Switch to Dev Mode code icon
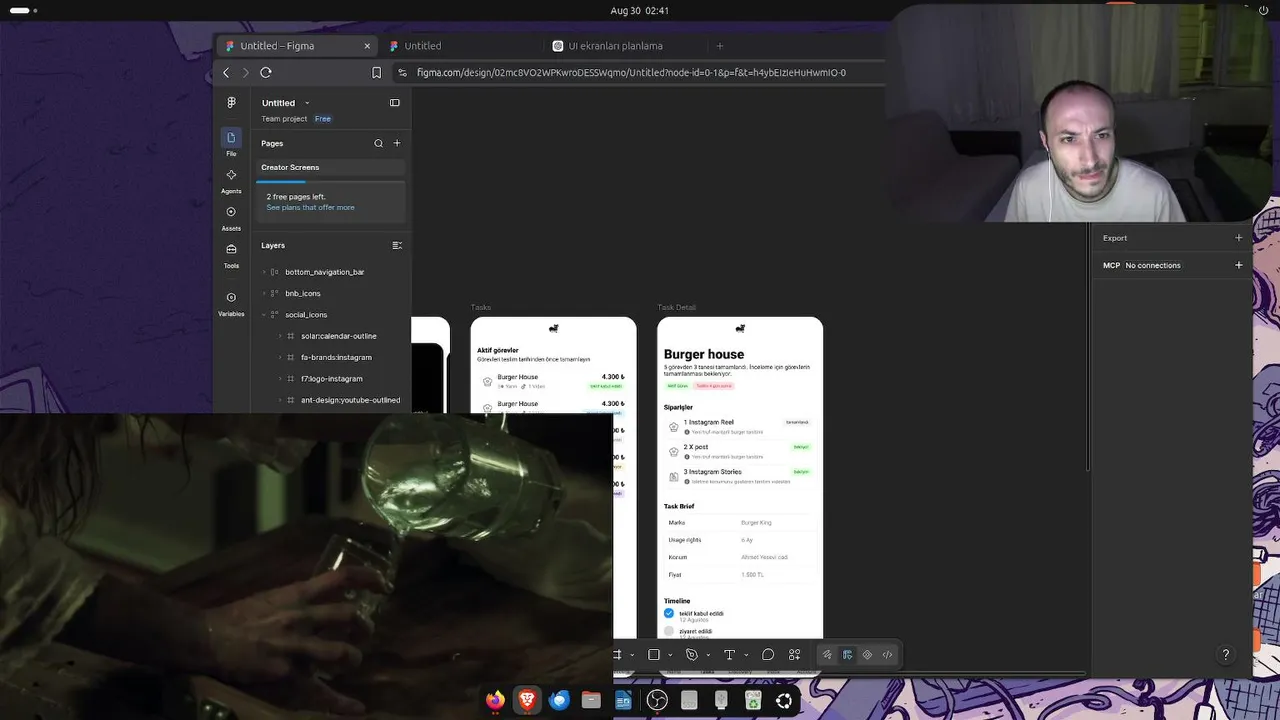Image resolution: width=1280 pixels, height=720 pixels. click(887, 655)
